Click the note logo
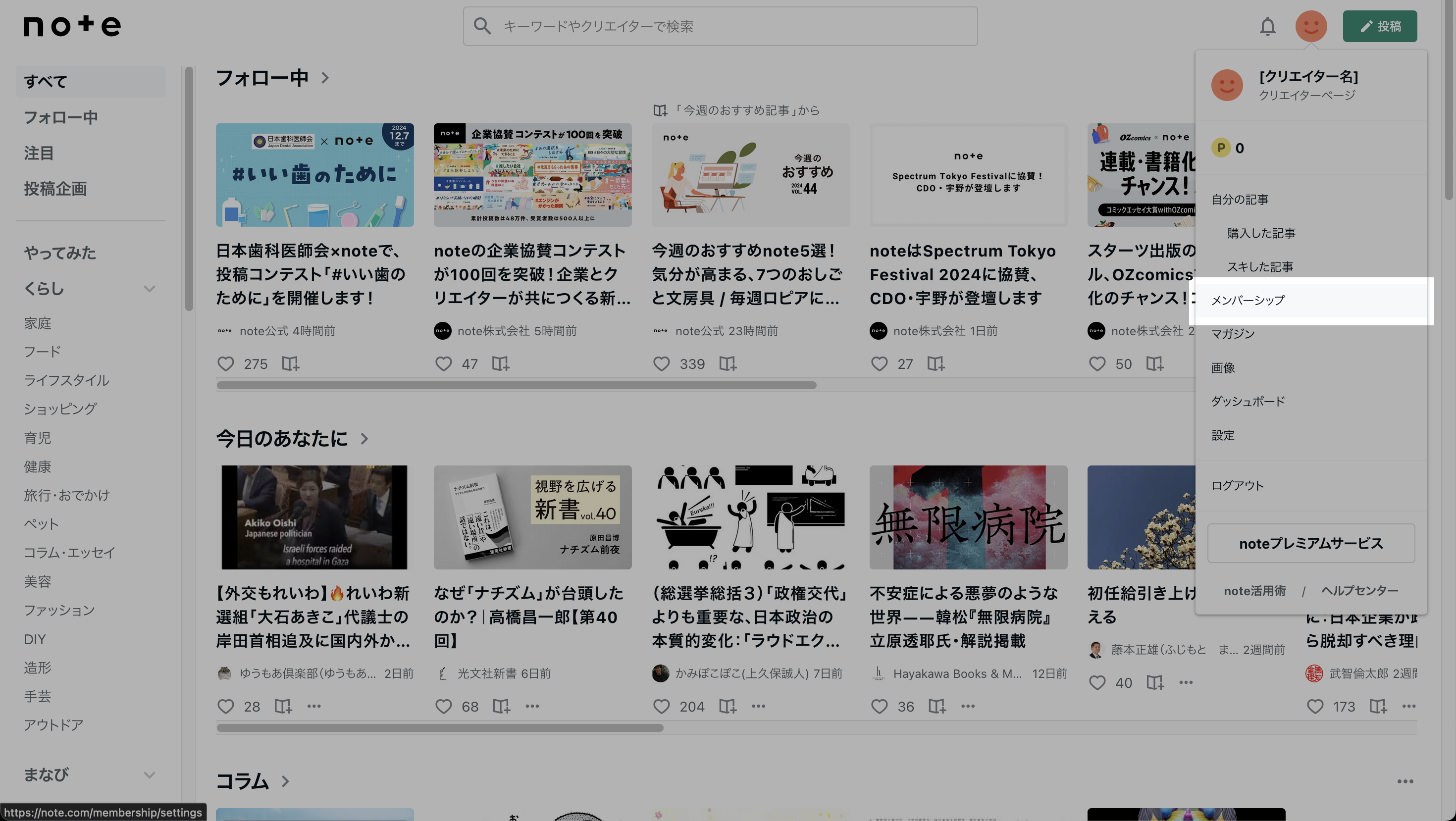This screenshot has width=1456, height=821. coord(72,26)
